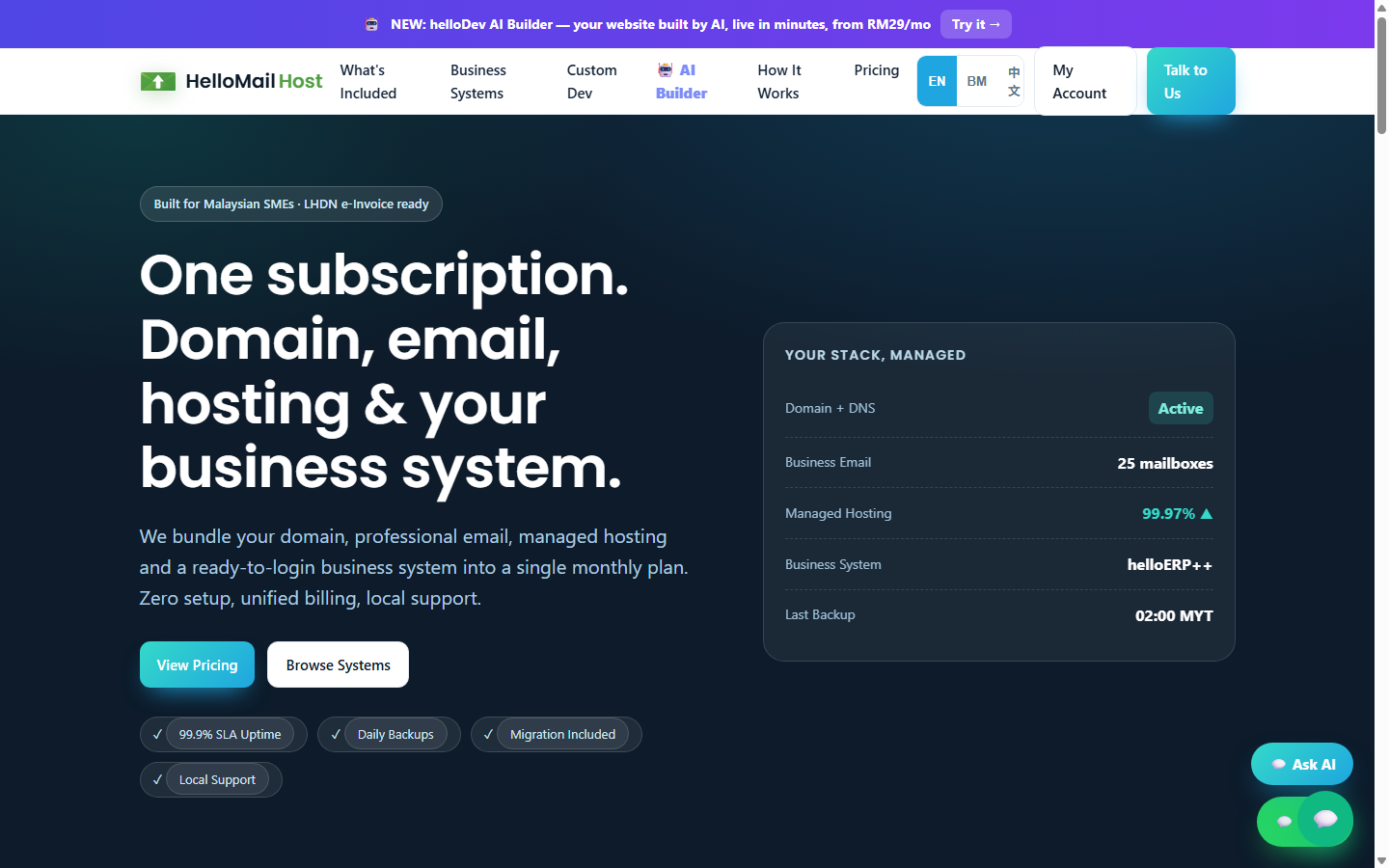1389x868 pixels.
Task: Open the What's Included menu item
Action: tap(368, 81)
